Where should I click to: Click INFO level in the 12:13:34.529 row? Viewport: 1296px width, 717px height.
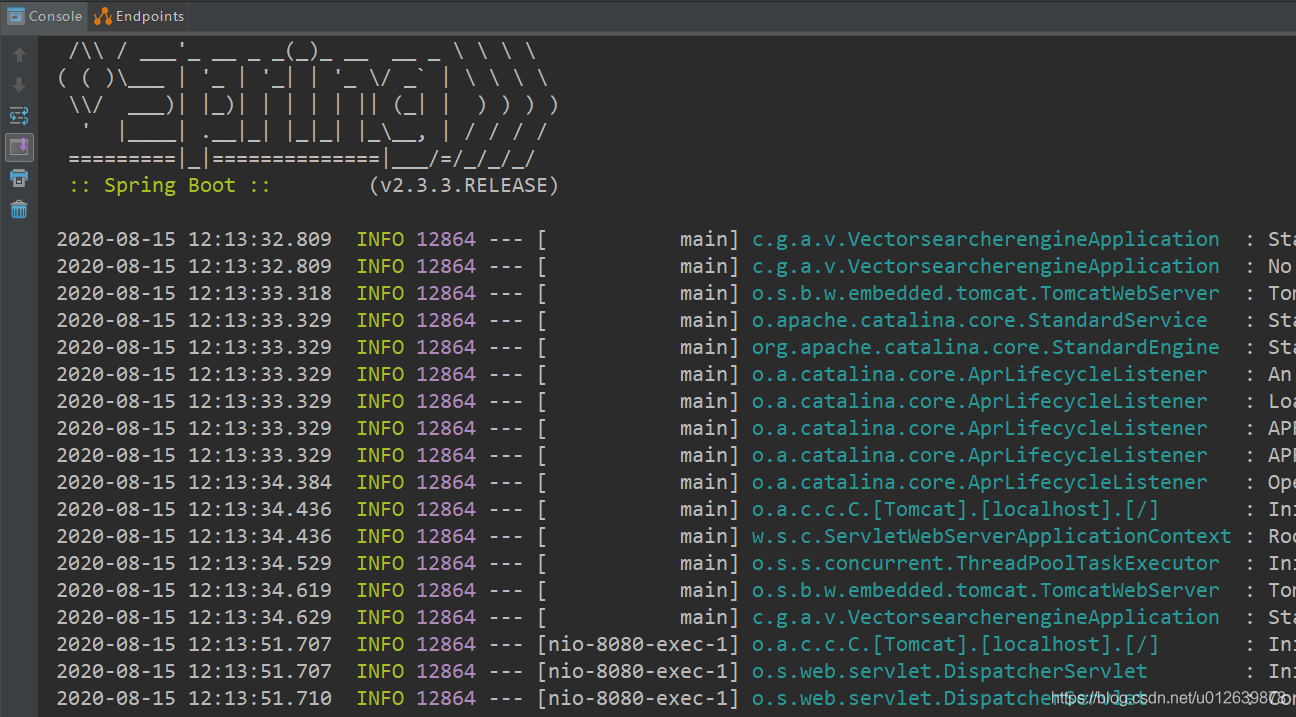[380, 563]
